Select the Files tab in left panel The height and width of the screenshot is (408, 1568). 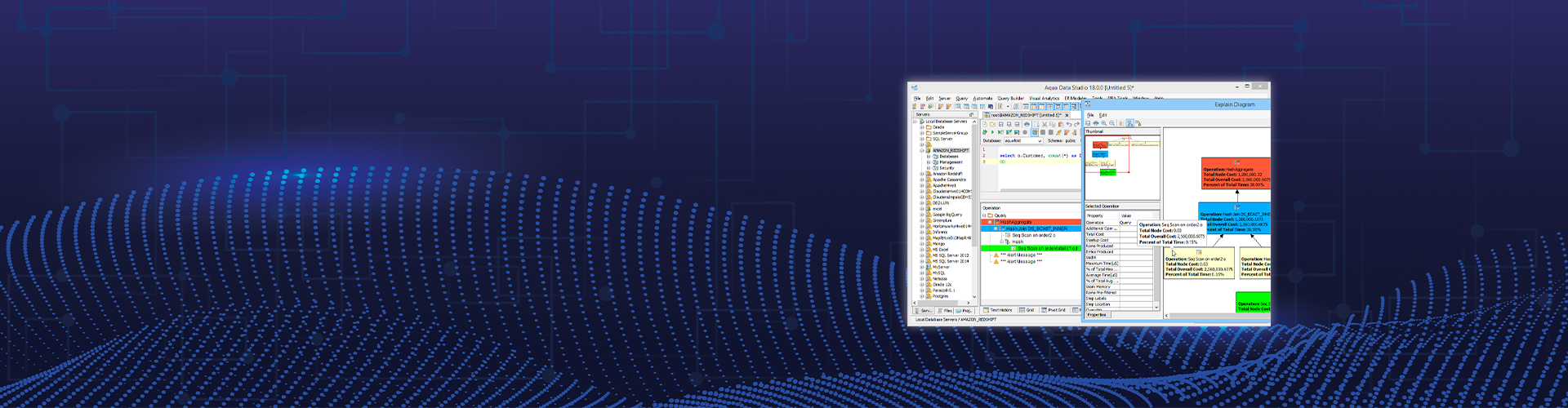(x=945, y=311)
